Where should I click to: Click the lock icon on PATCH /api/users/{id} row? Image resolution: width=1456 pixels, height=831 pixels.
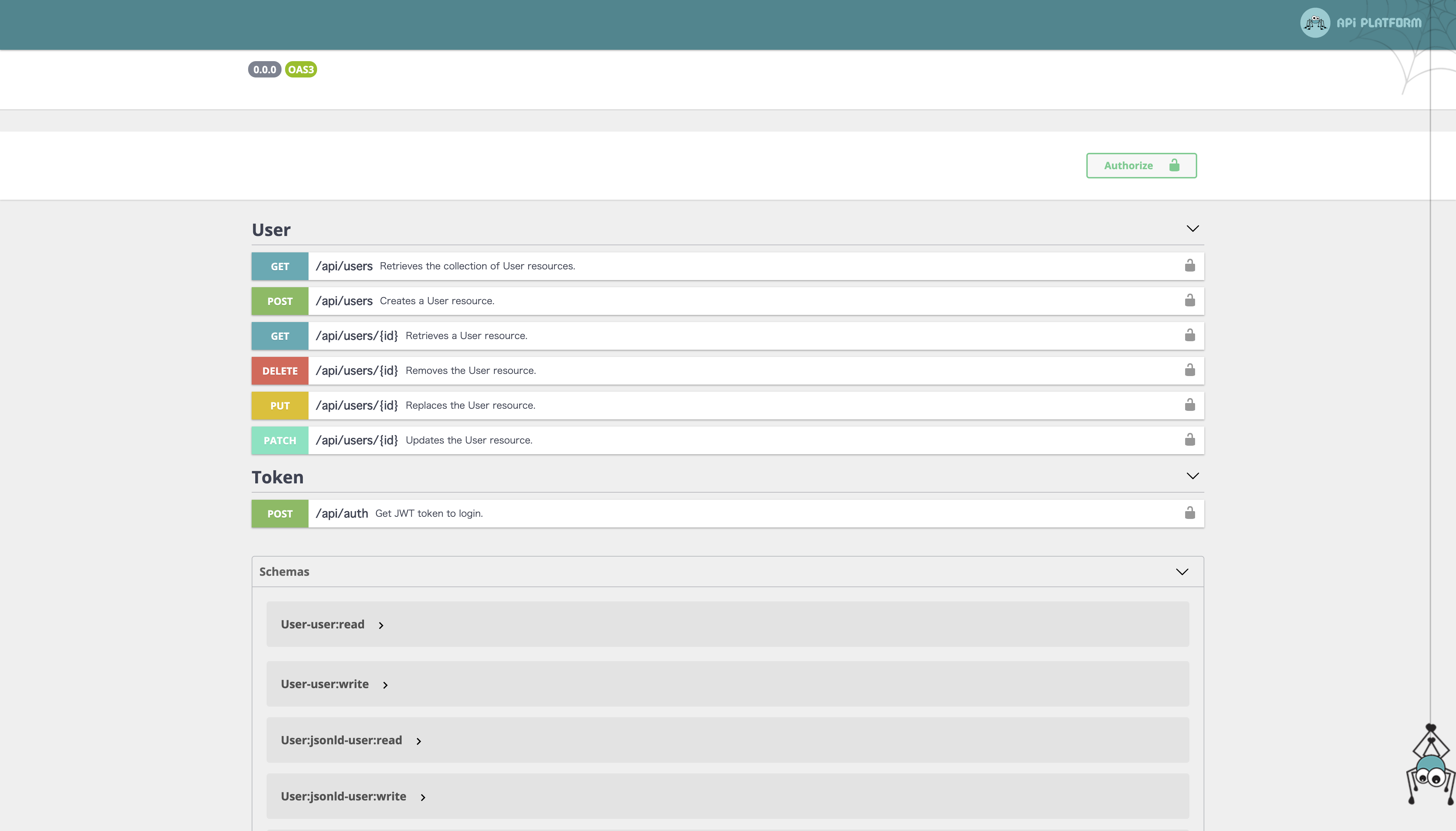point(1189,439)
